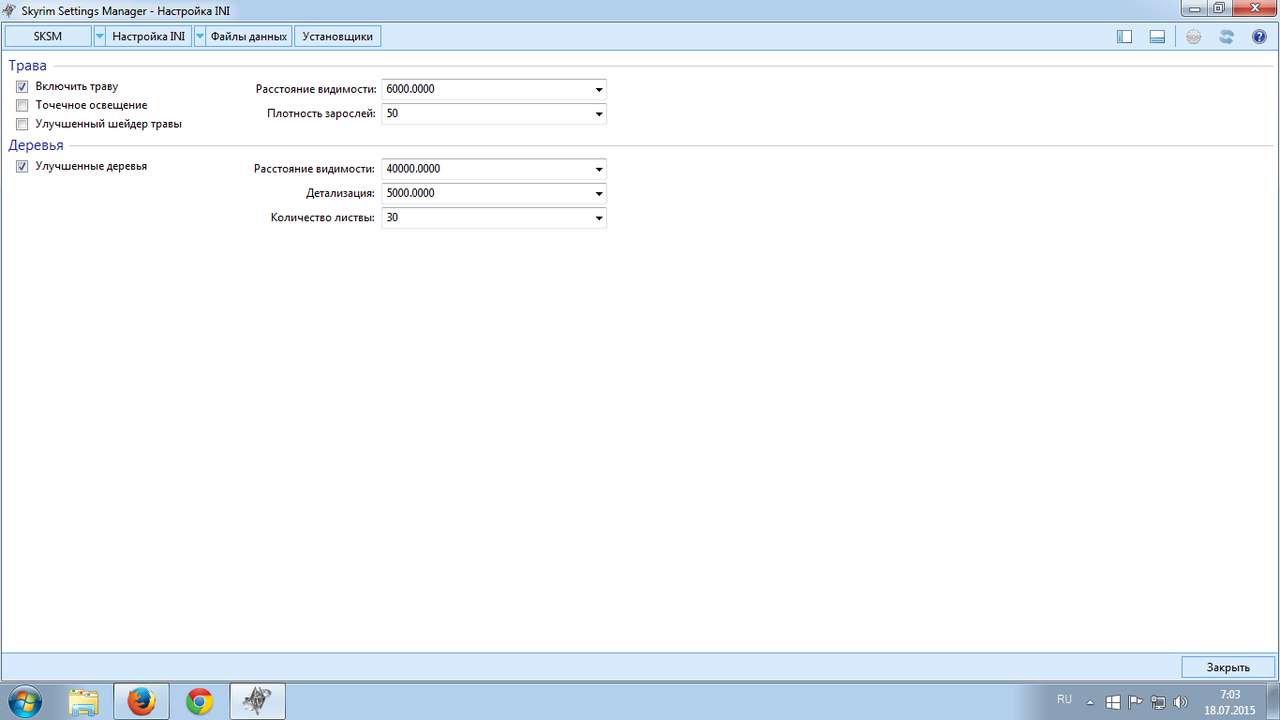The width and height of the screenshot is (1280, 720).
Task: Click the refresh arrows toolbar icon
Action: (1226, 37)
